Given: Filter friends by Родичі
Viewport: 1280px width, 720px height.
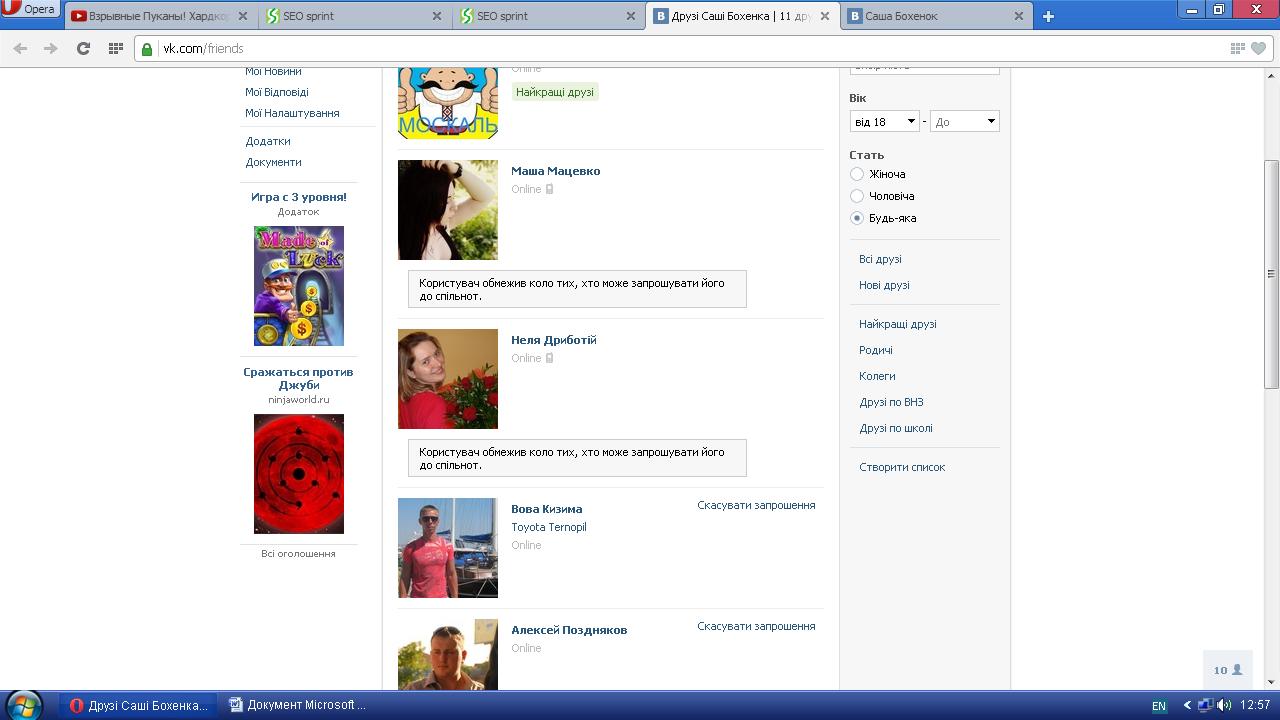Looking at the screenshot, I should (x=876, y=350).
